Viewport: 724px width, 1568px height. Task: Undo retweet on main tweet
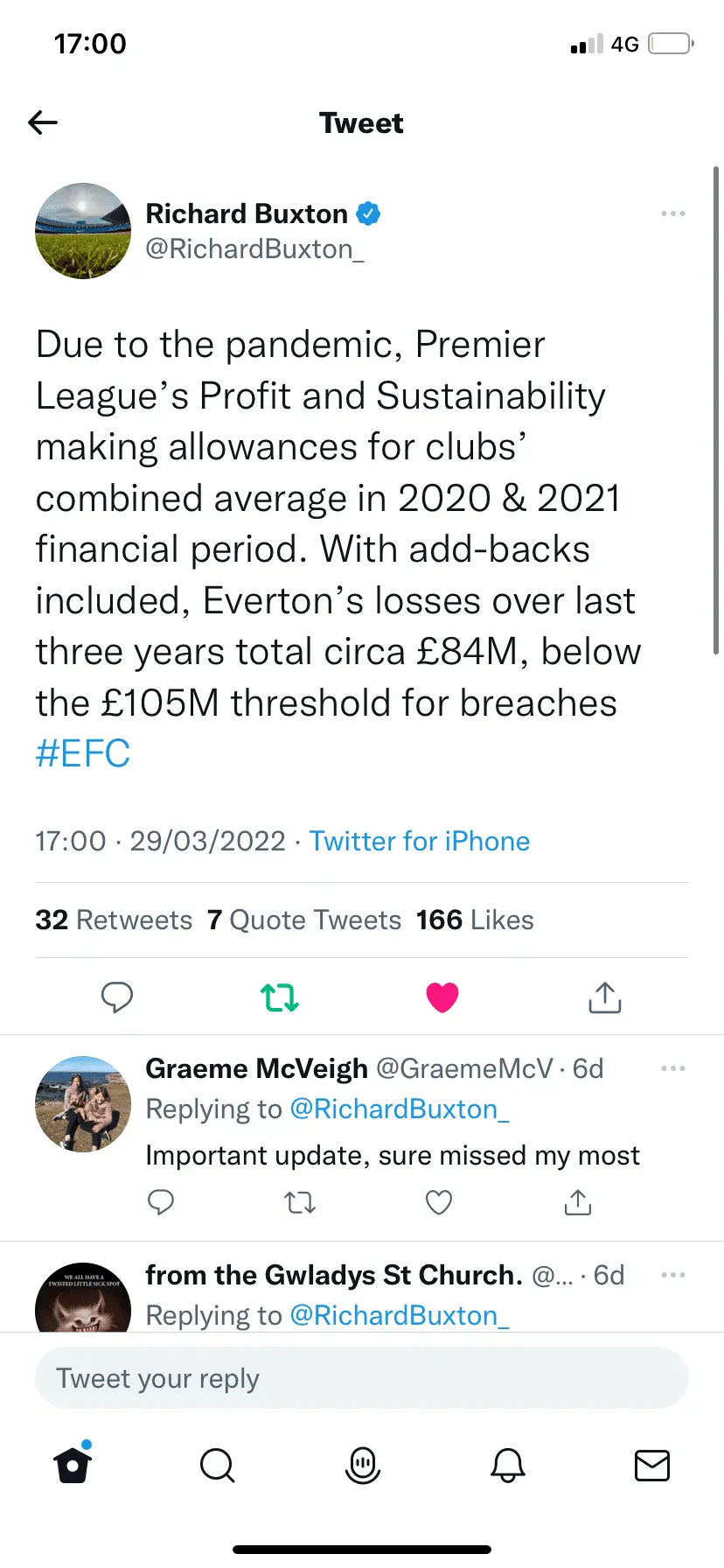[280, 997]
